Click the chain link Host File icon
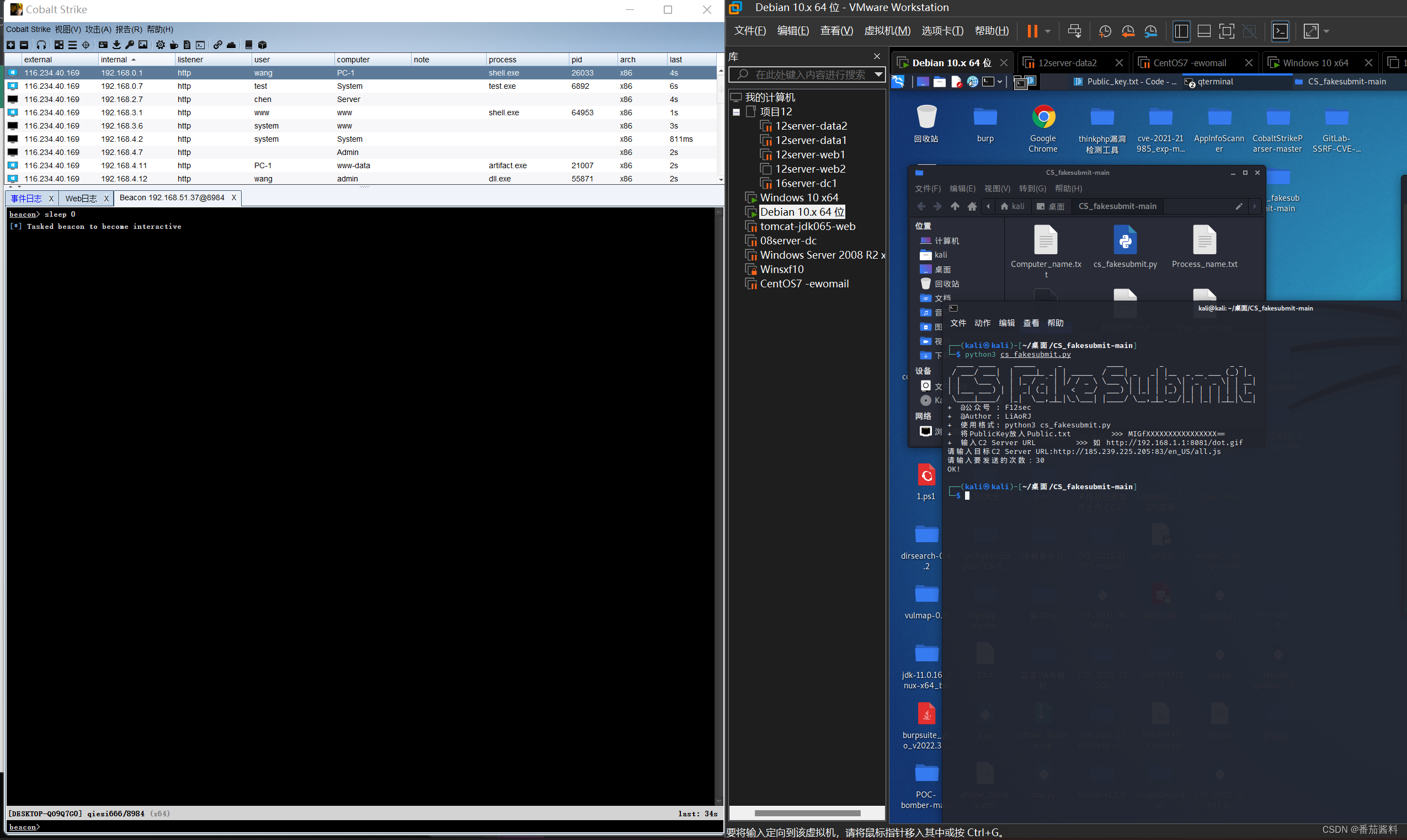The width and height of the screenshot is (1407, 840). [x=218, y=45]
